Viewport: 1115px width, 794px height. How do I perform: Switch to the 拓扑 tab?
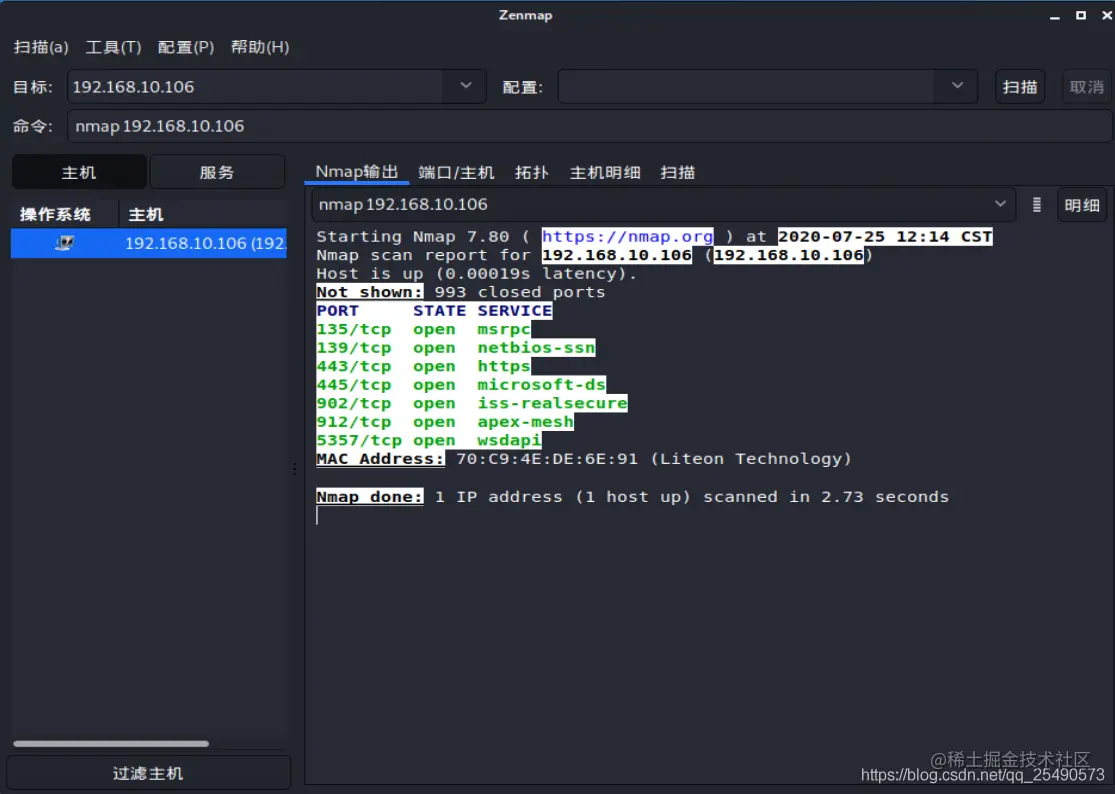click(531, 173)
